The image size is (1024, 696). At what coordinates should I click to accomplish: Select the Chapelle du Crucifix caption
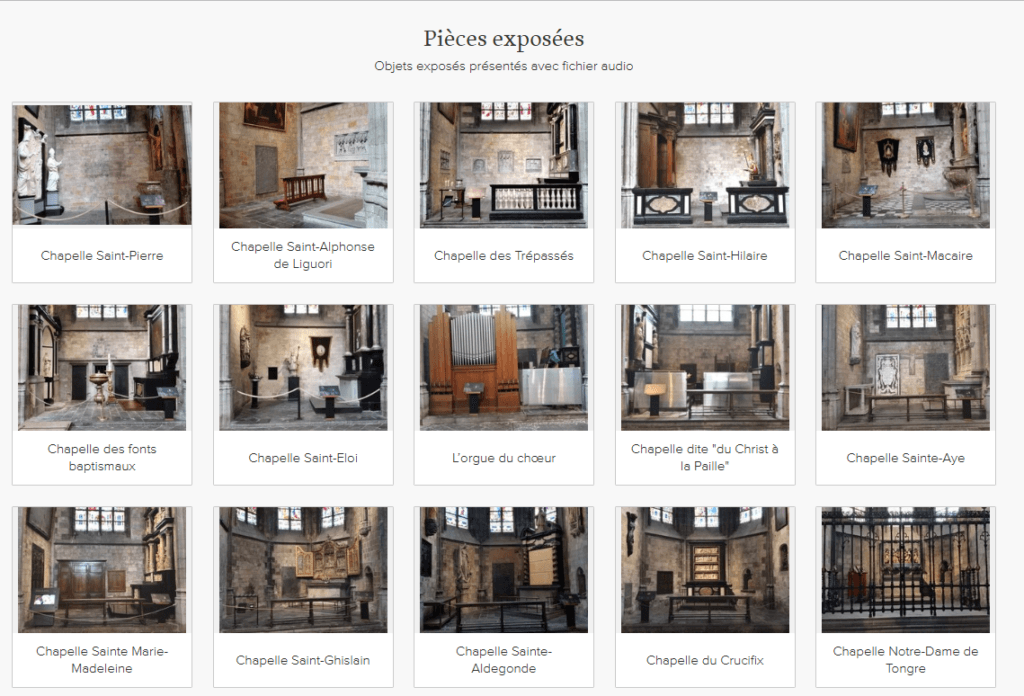705,660
